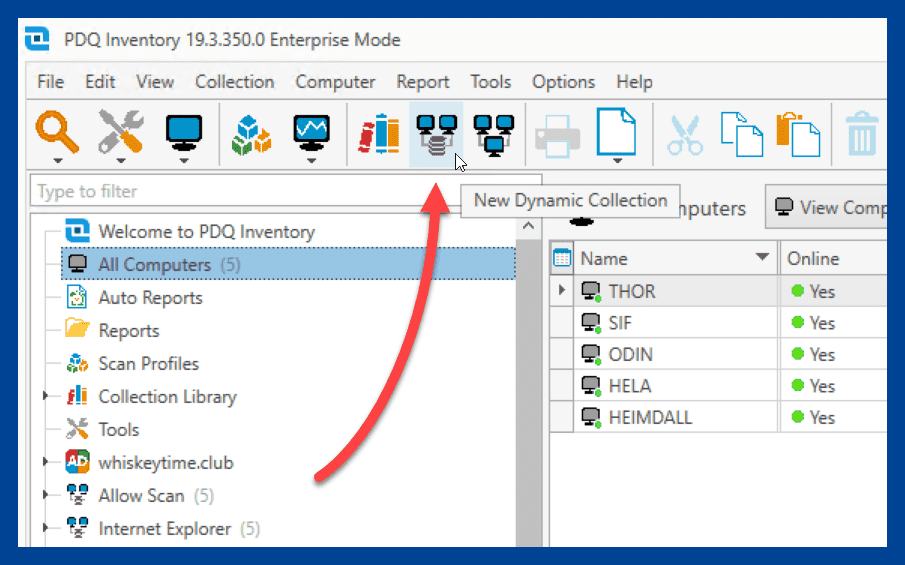Click the PDQ Inventory logo in title bar
This screenshot has height=565, width=905.
pyautogui.click(x=37, y=39)
